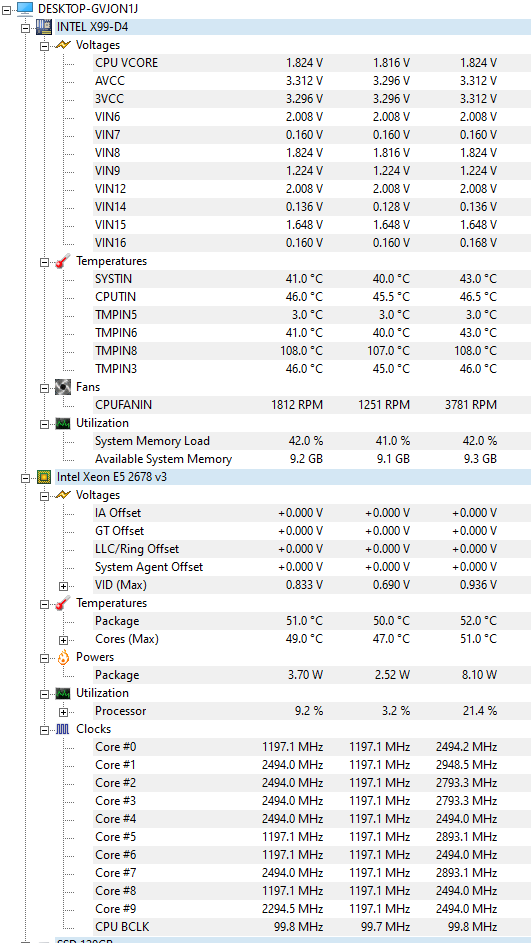Collapse the Utilization section under INTEL X99-D4
The height and width of the screenshot is (943, 531).
click(x=44, y=423)
